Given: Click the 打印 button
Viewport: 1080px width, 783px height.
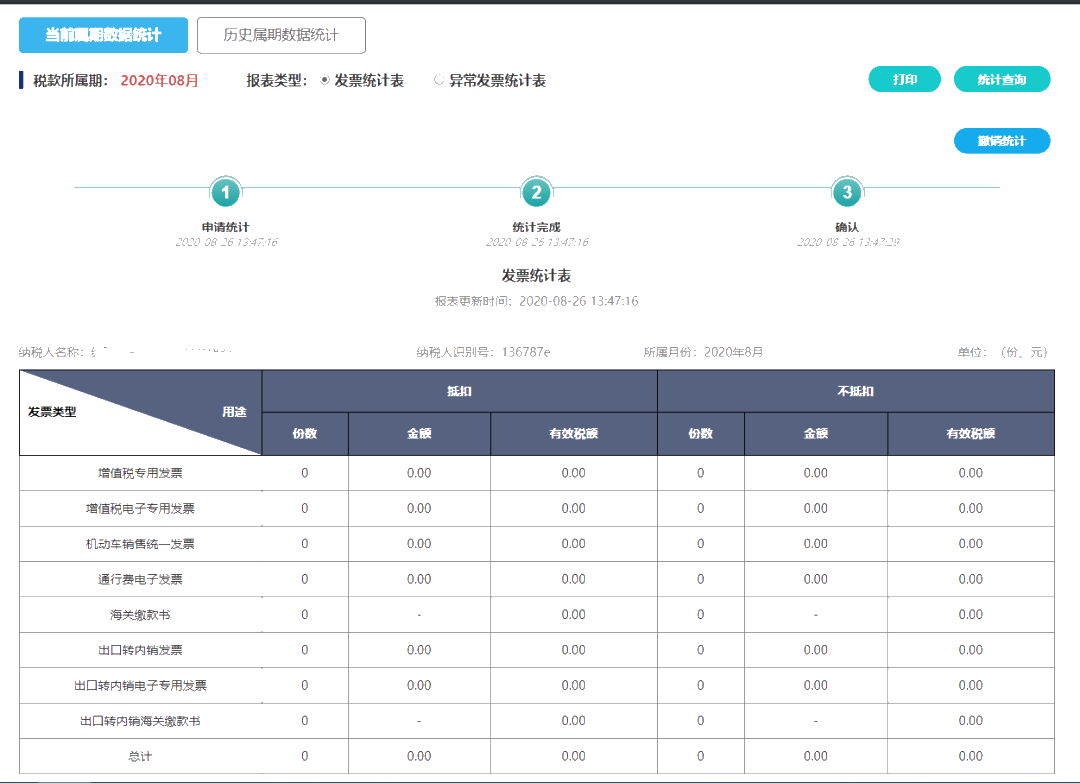Looking at the screenshot, I should [904, 78].
